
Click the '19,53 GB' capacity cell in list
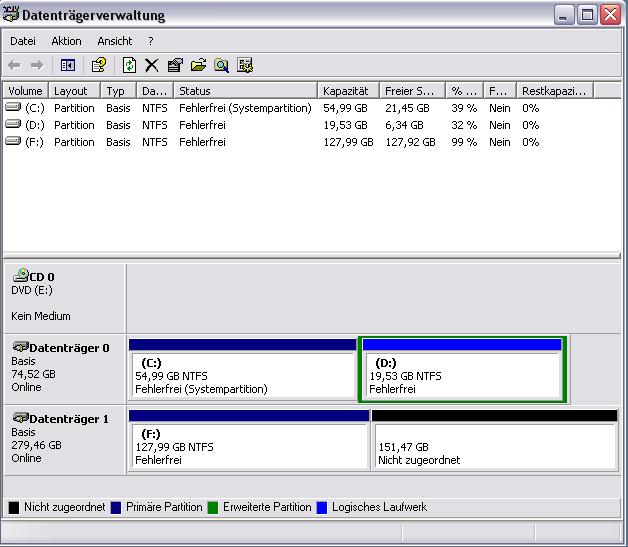point(345,125)
